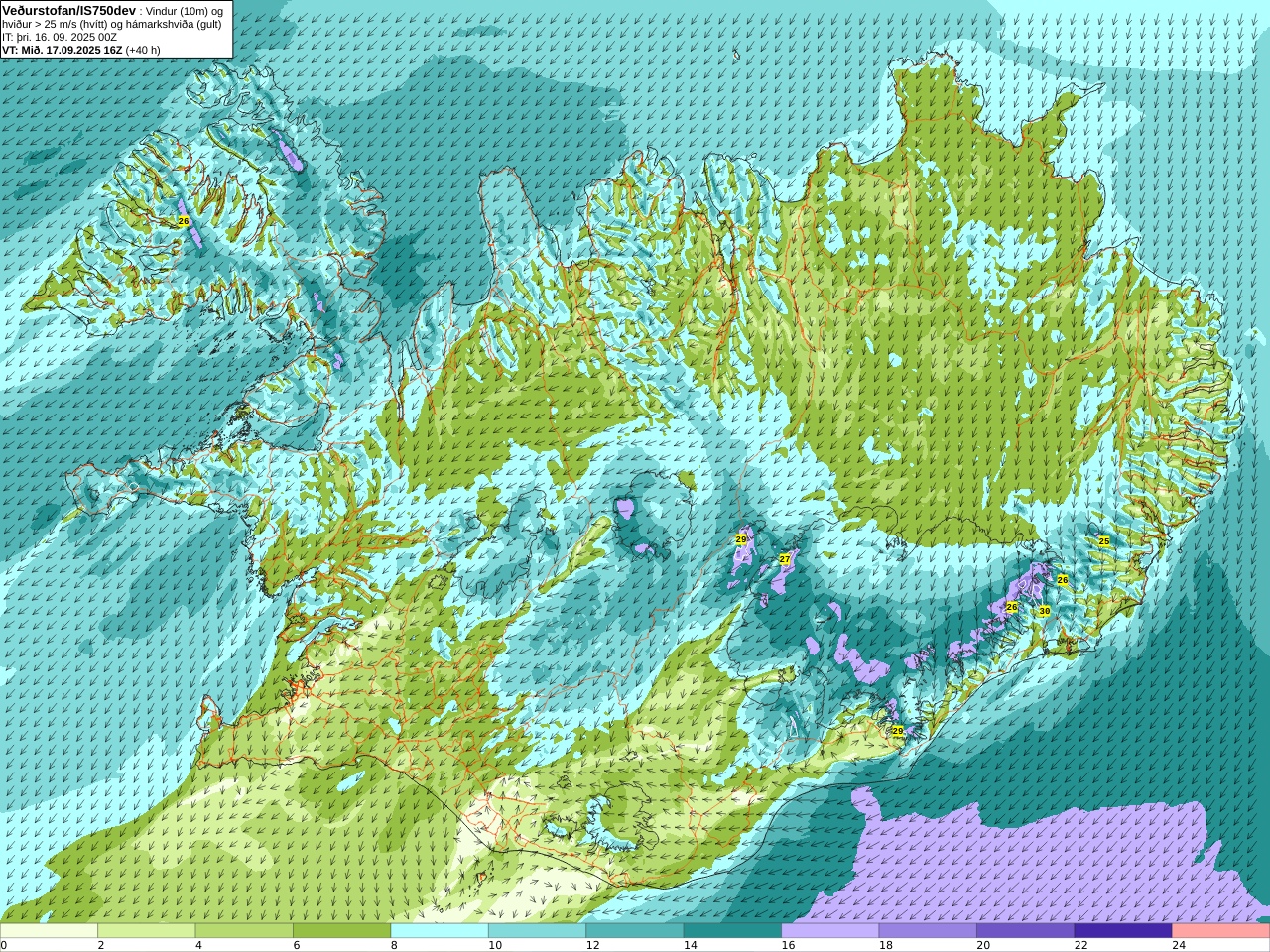Click the legend tick label "20"

click(x=983, y=945)
